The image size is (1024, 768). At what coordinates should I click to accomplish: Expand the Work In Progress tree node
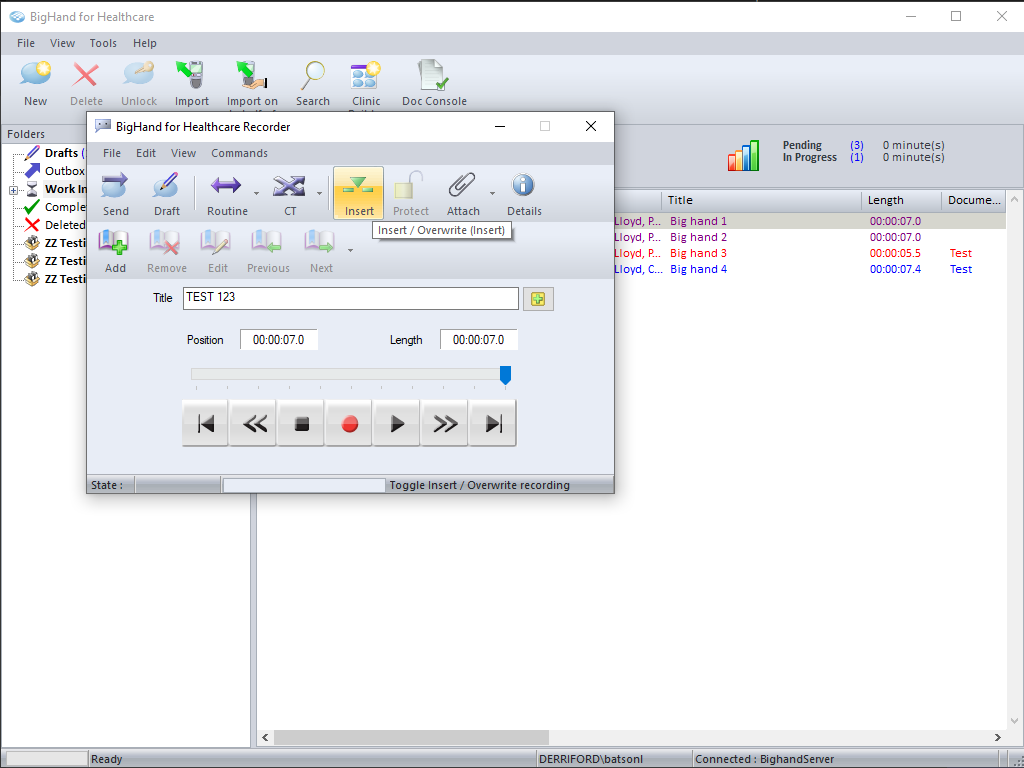pyautogui.click(x=13, y=190)
